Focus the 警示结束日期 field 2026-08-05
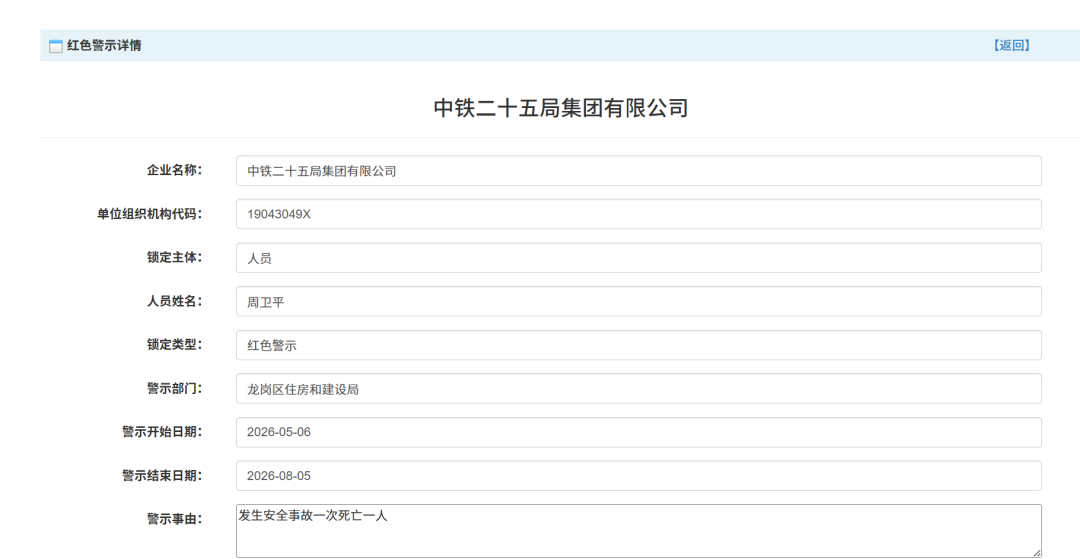This screenshot has height=559, width=1080. pos(638,476)
